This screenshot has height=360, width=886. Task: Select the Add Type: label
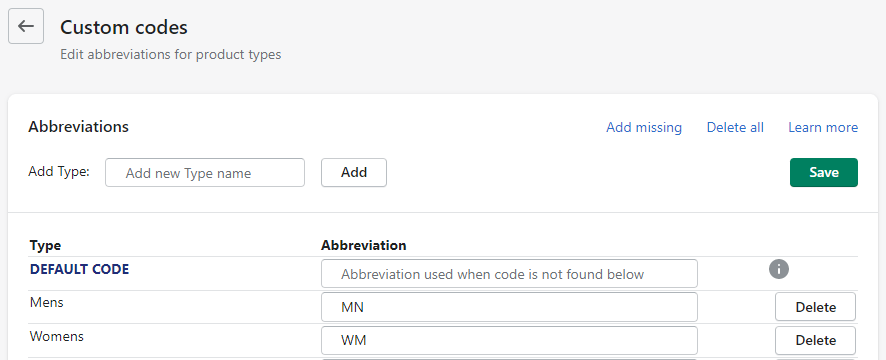pyautogui.click(x=59, y=171)
